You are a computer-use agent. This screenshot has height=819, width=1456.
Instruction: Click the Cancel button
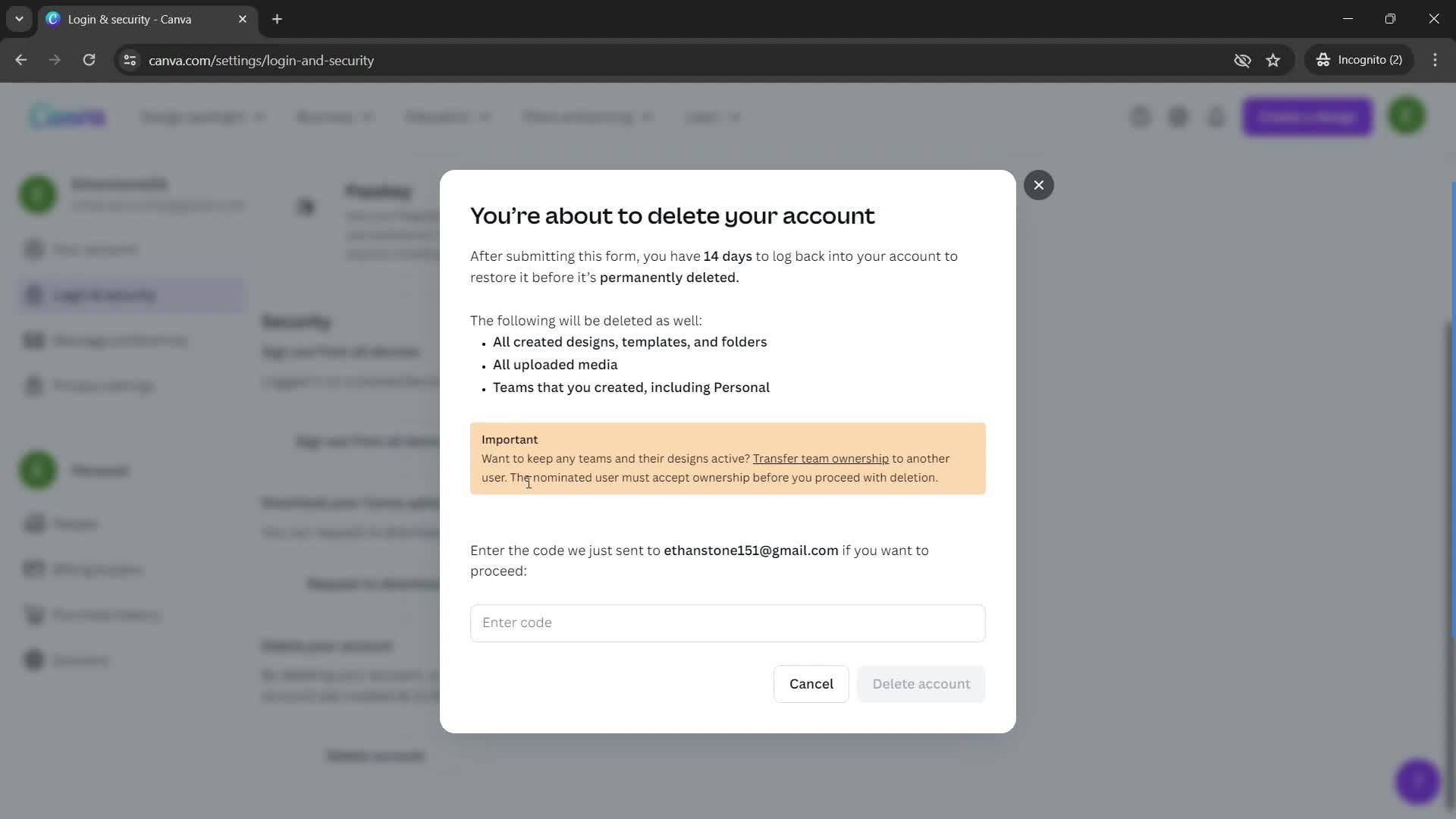811,683
